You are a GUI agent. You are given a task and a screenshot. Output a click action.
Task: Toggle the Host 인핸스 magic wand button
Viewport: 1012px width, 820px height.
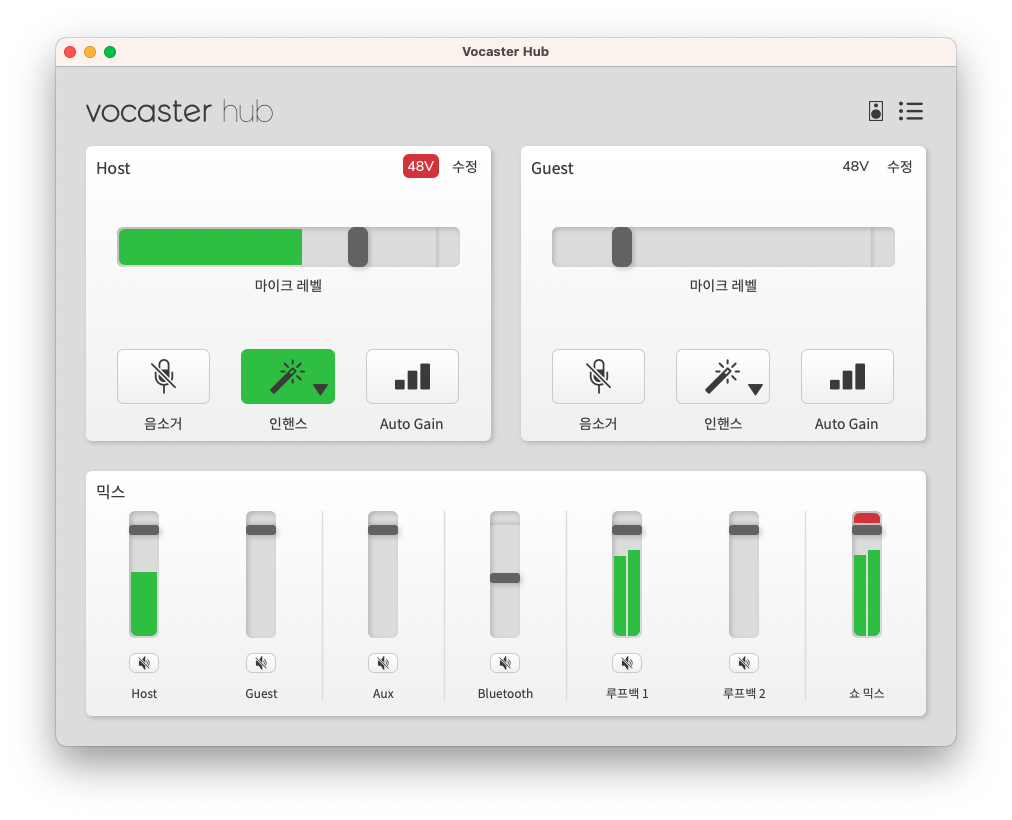pyautogui.click(x=286, y=377)
